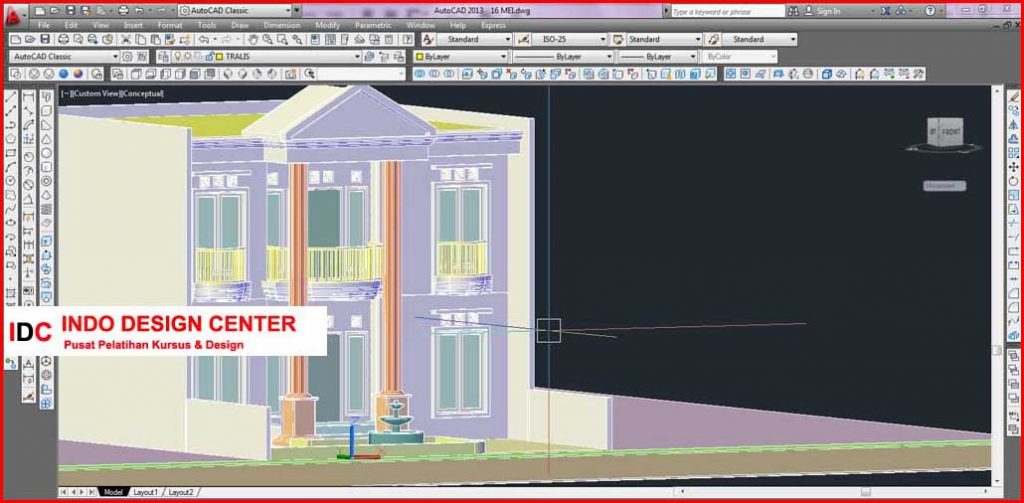This screenshot has width=1024, height=503.
Task: Select the Cylinder solid modeling tool
Action: [x=46, y=167]
